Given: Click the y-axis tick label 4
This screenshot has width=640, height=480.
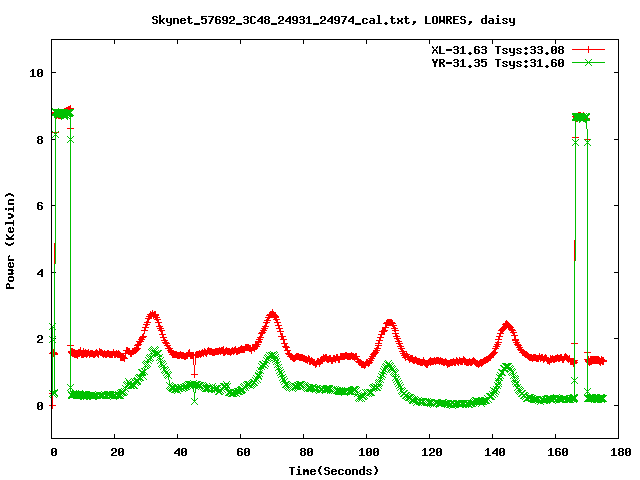Looking at the screenshot, I should [x=40, y=273].
